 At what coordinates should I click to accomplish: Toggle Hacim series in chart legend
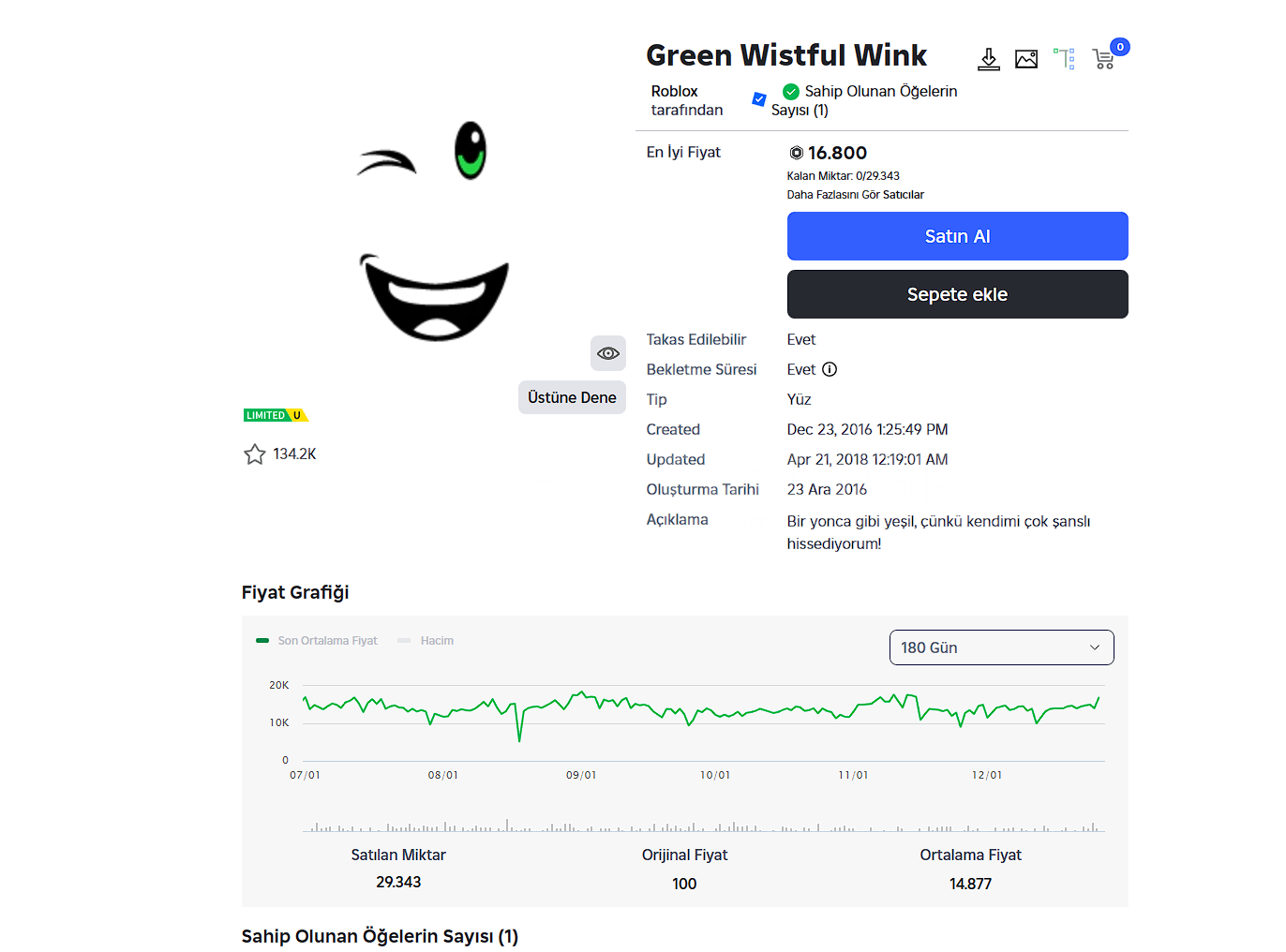426,641
